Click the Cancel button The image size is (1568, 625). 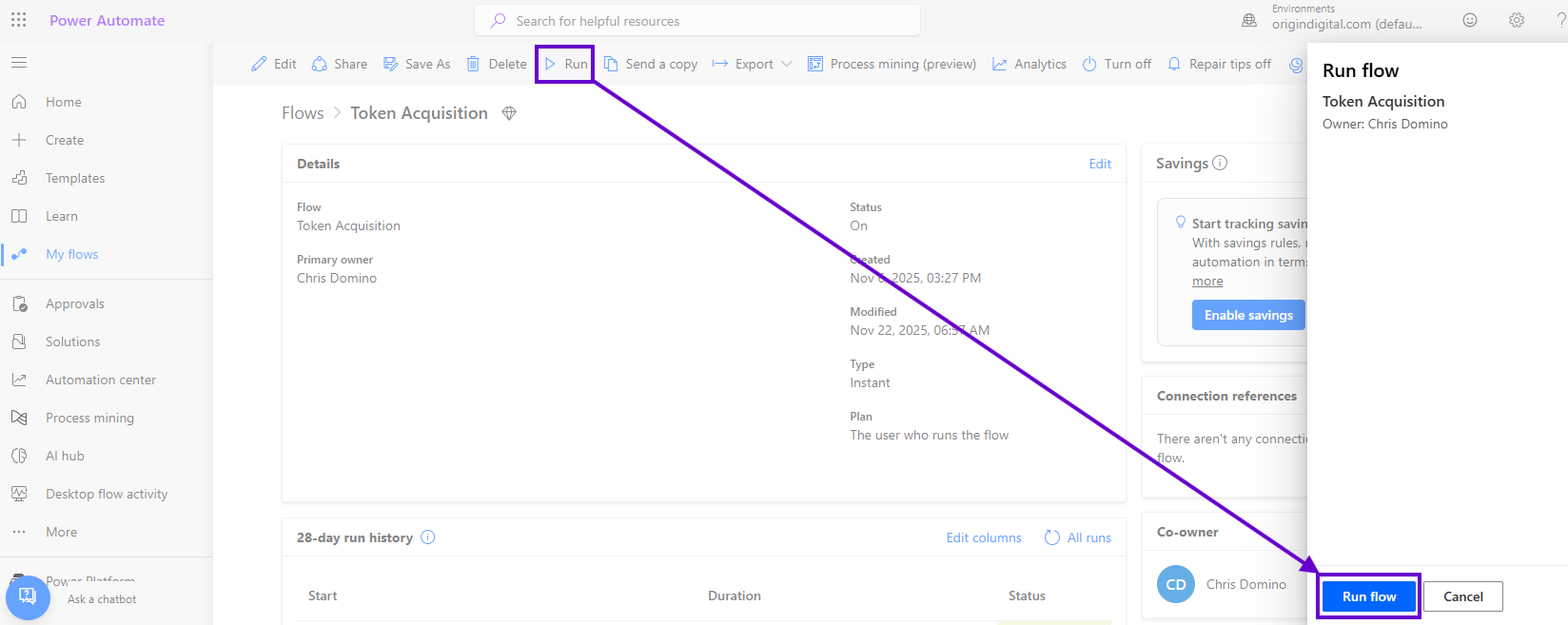(1463, 596)
